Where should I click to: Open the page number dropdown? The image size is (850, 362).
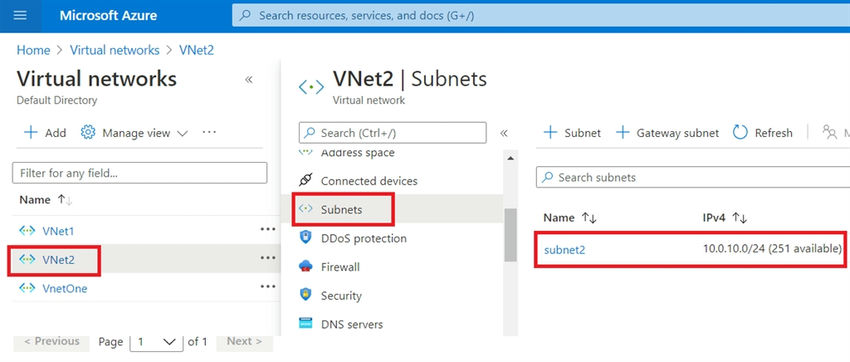pyautogui.click(x=157, y=342)
